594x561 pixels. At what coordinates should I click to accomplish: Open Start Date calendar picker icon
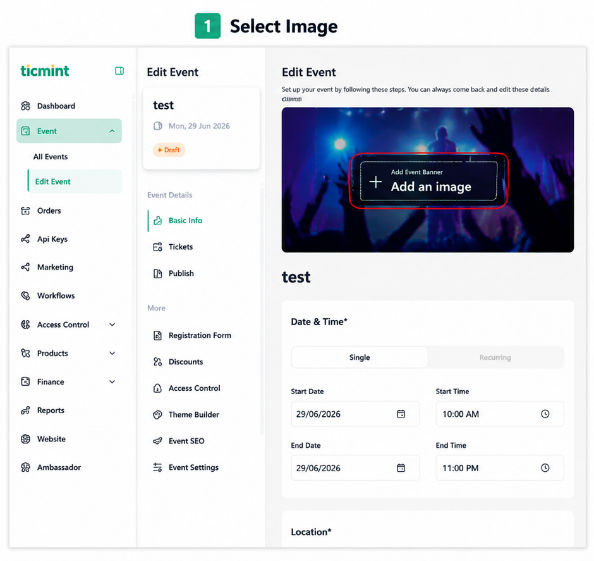coord(401,414)
